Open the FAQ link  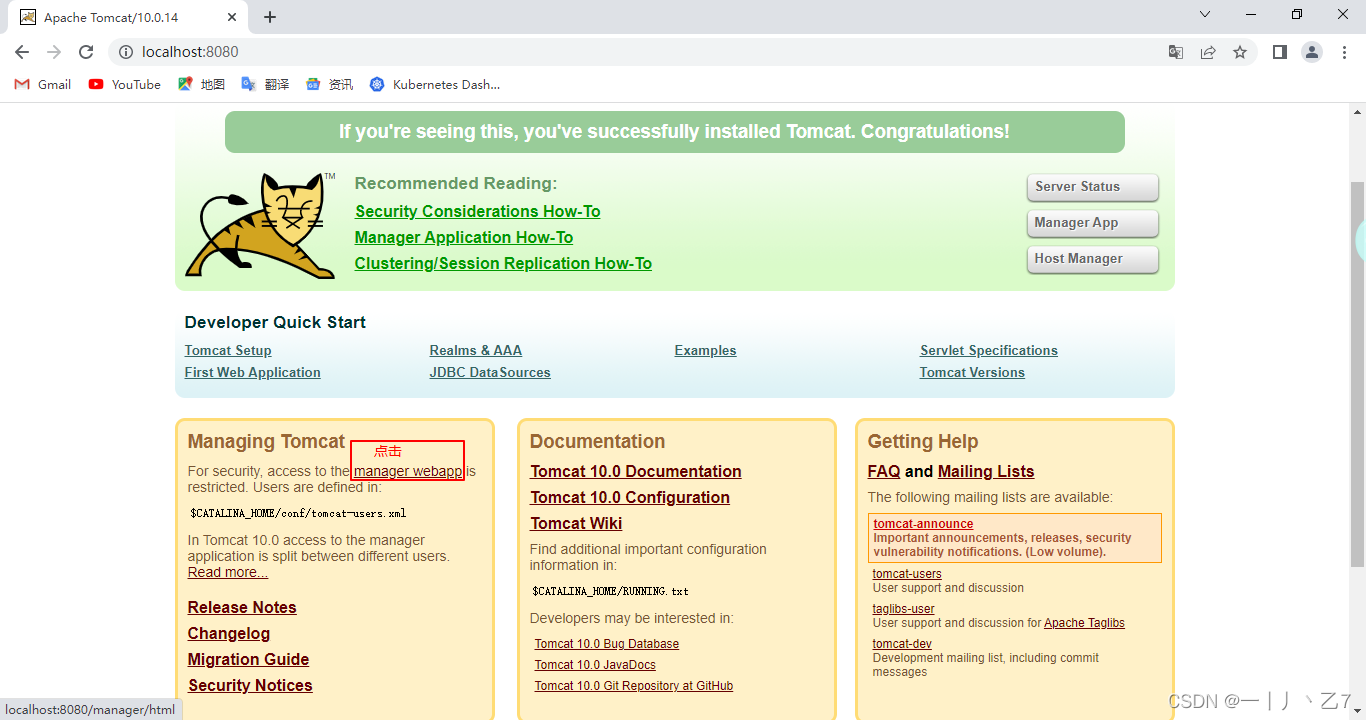[884, 471]
